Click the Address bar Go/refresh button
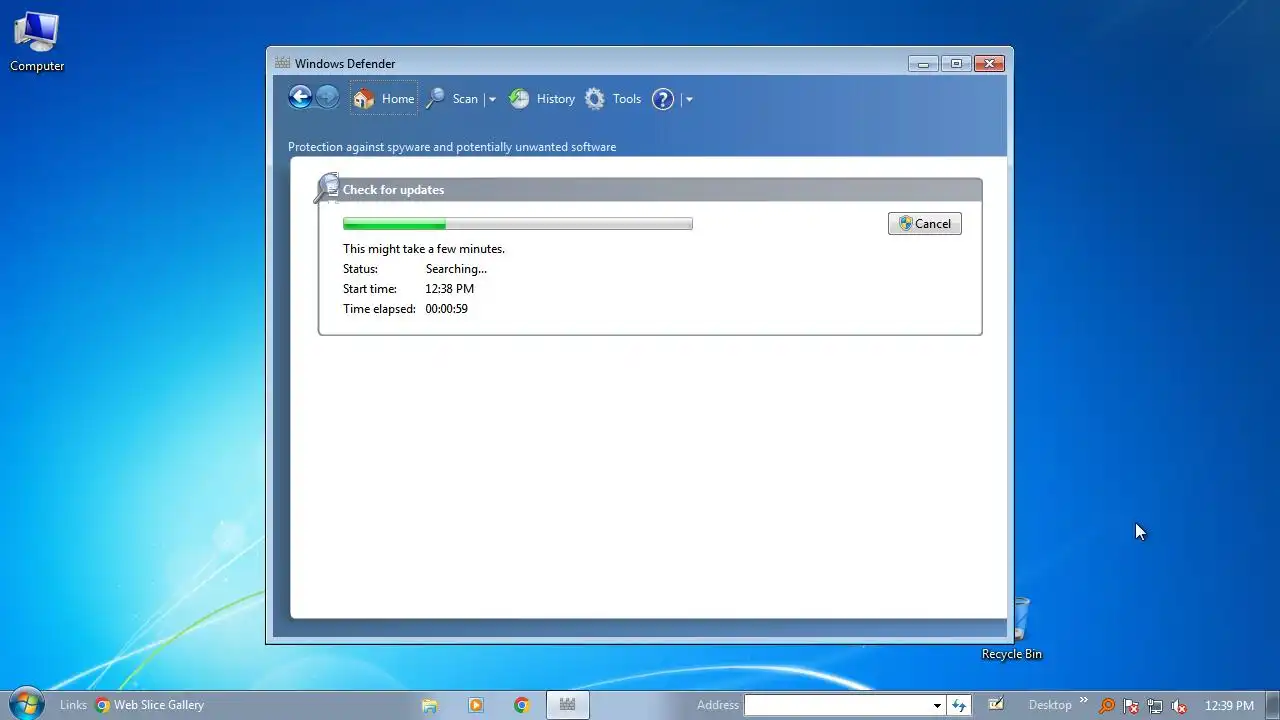The width and height of the screenshot is (1280, 720). pyautogui.click(x=959, y=705)
